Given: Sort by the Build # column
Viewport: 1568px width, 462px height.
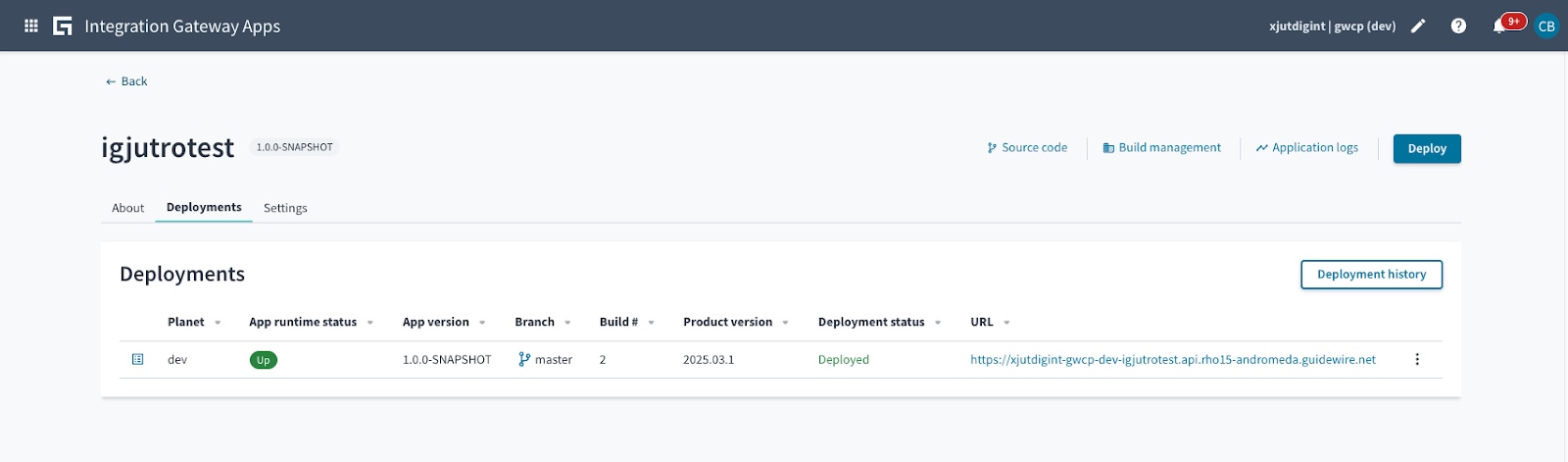Looking at the screenshot, I should (x=651, y=323).
